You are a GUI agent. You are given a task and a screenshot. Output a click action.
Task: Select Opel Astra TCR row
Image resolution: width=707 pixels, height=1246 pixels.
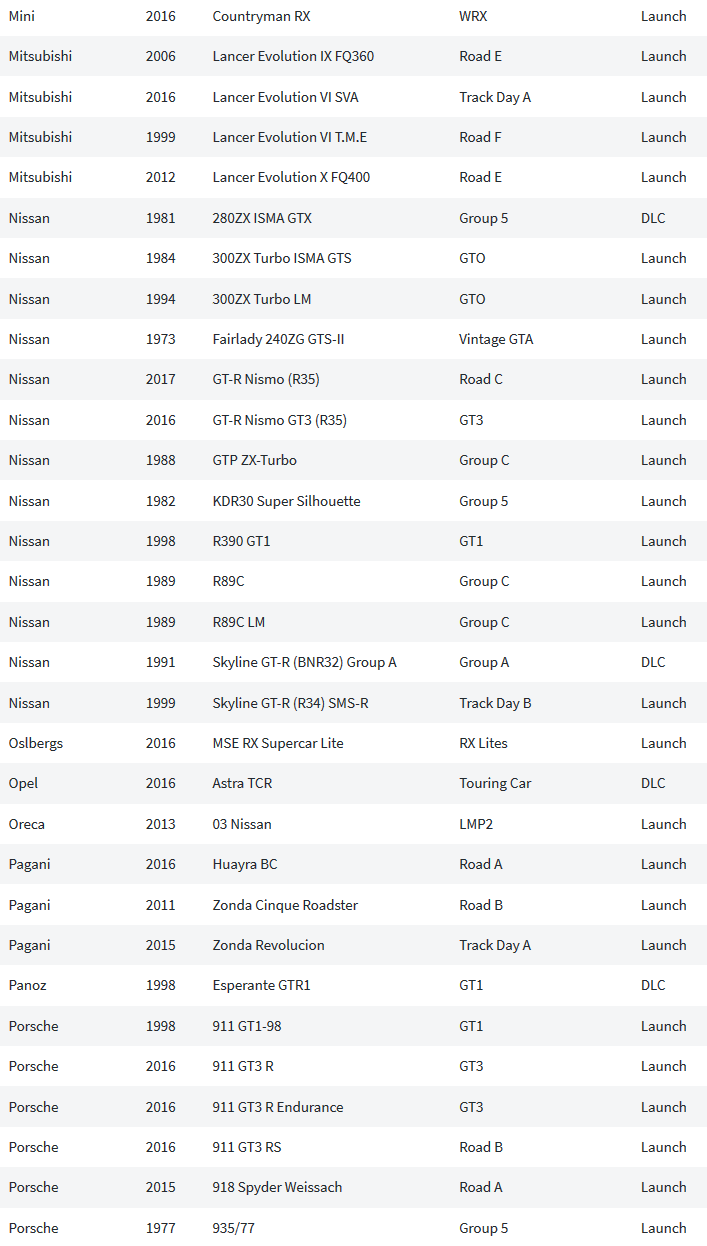click(x=353, y=783)
